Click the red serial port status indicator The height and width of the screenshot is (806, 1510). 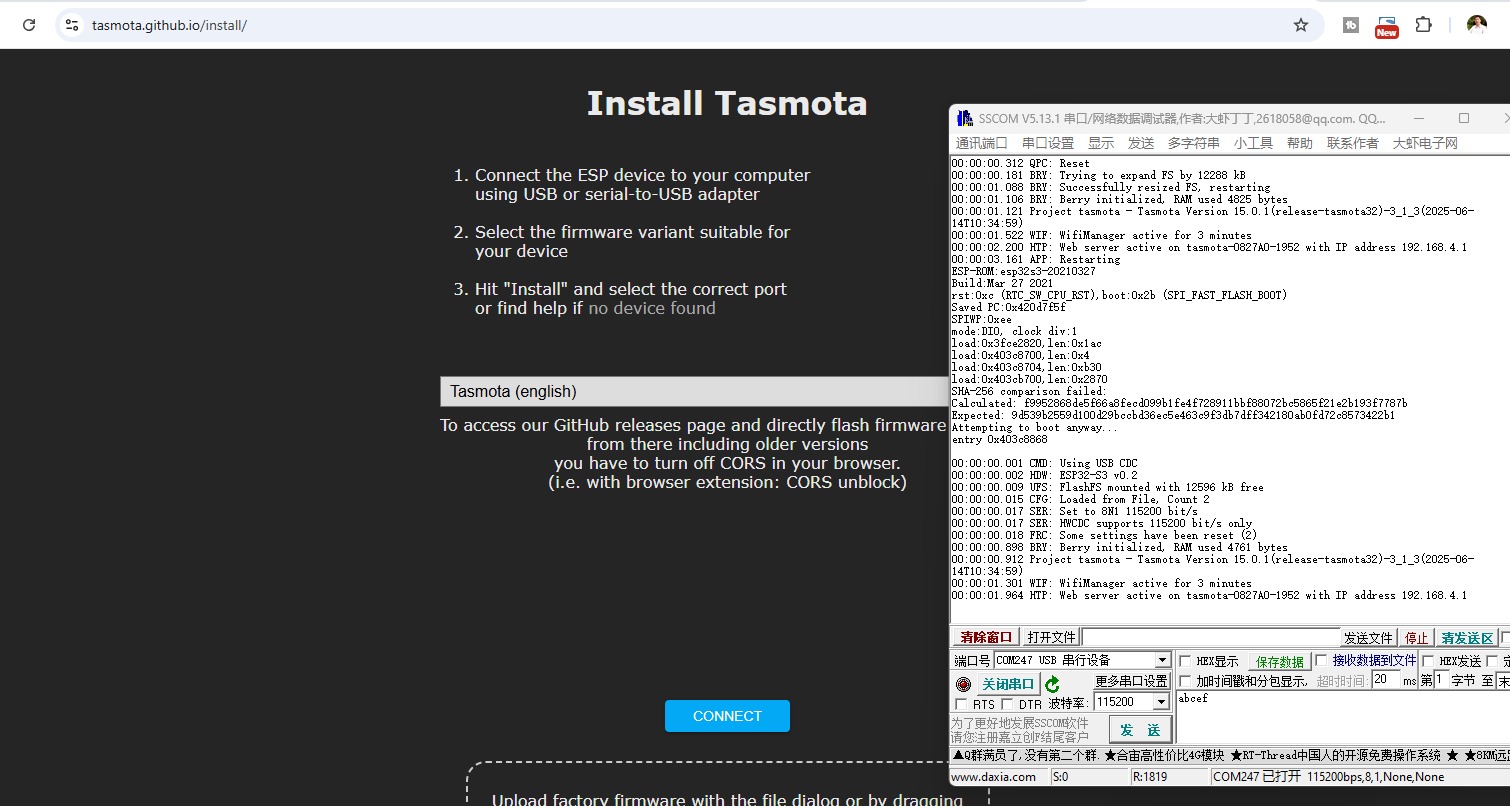pos(963,684)
